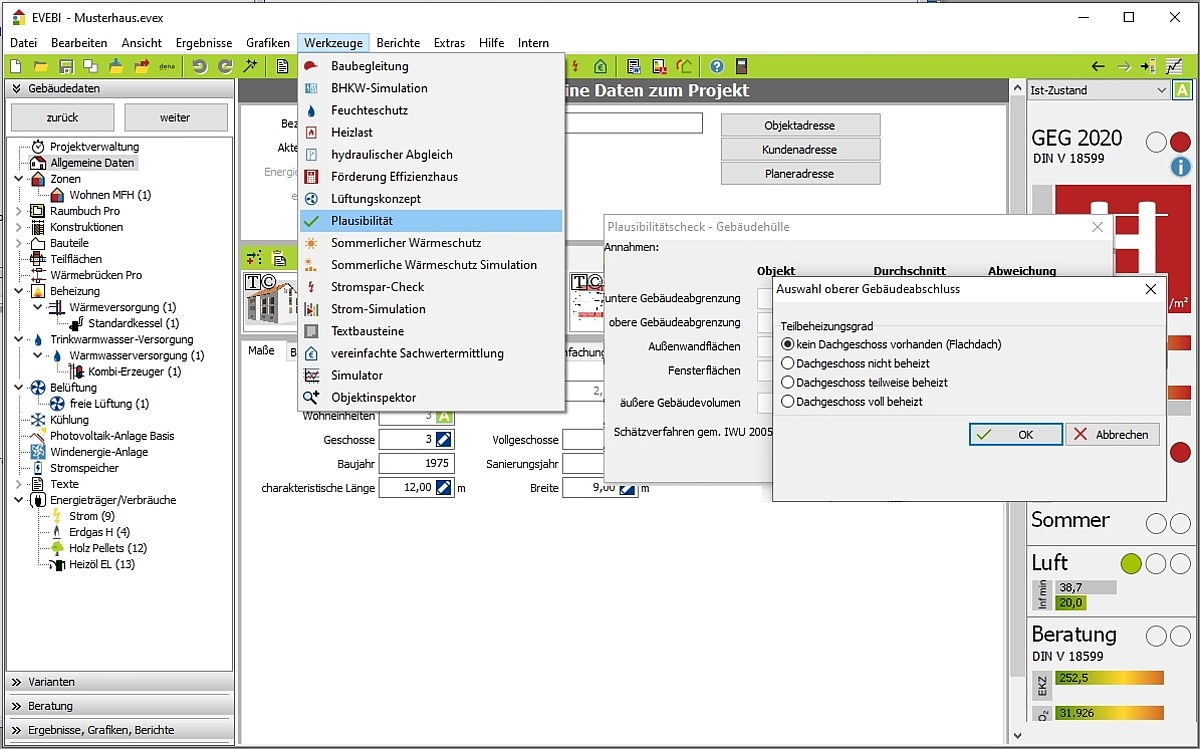Open Textbausteine from the menu
Viewport: 1200px width, 749px height.
point(431,331)
